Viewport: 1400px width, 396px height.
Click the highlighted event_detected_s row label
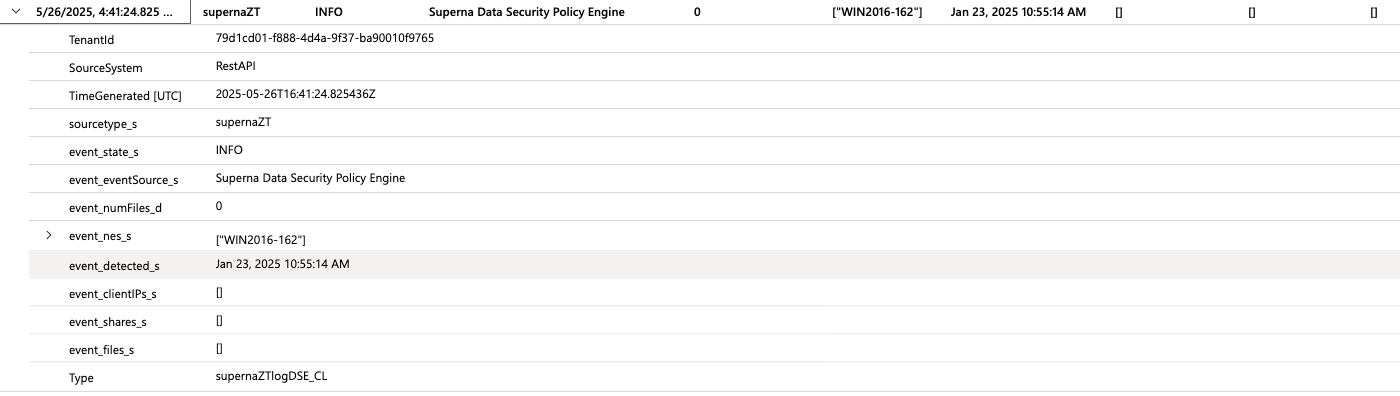(x=114, y=266)
